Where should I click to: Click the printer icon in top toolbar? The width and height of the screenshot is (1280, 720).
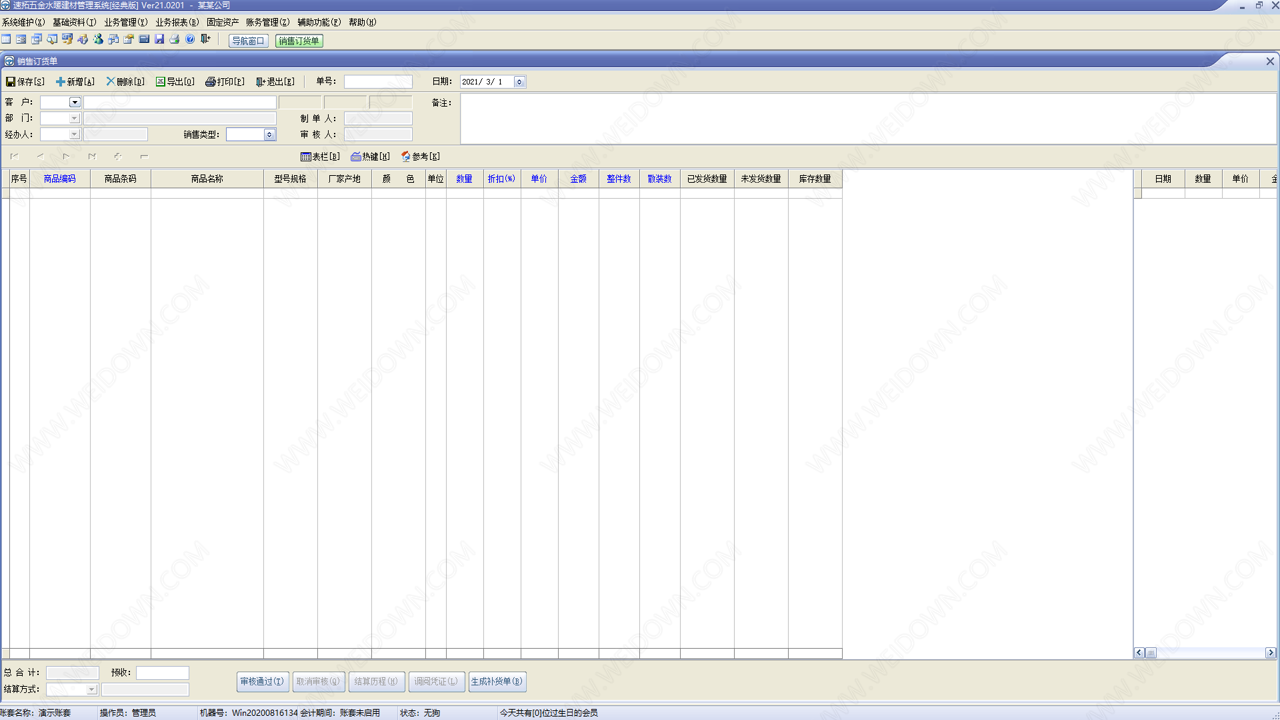[x=174, y=39]
